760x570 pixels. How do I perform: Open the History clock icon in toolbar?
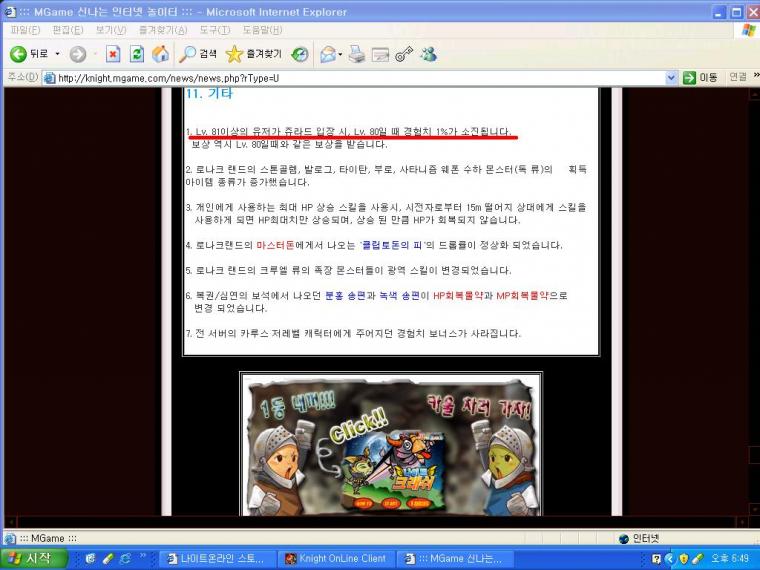[300, 54]
